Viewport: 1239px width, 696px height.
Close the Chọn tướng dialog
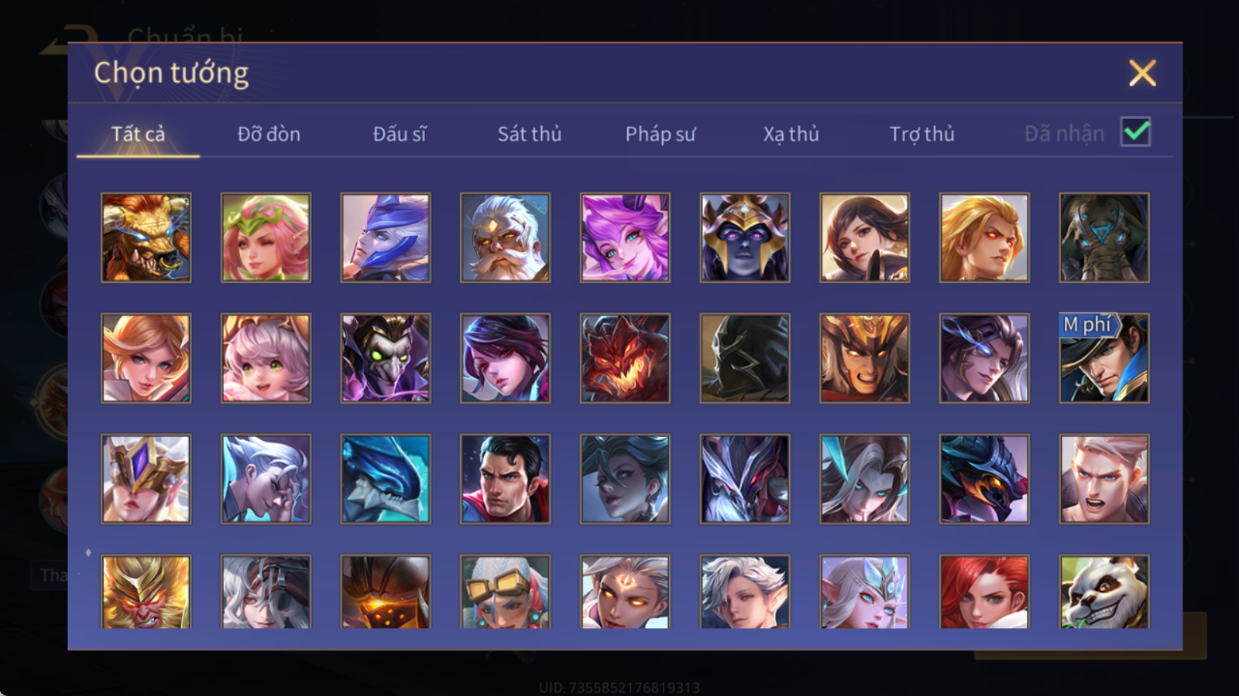coord(1142,73)
